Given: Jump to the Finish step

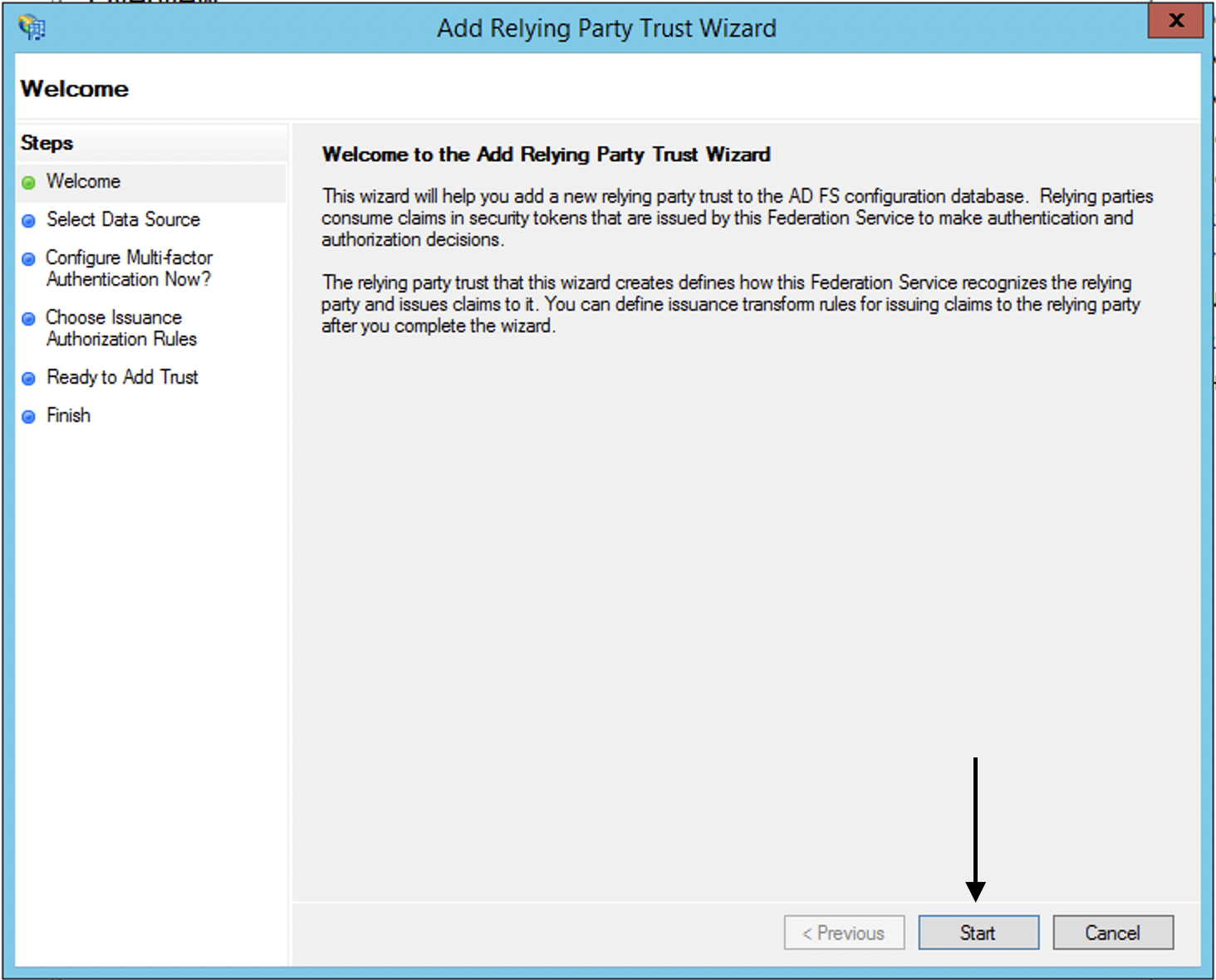Looking at the screenshot, I should coord(68,415).
